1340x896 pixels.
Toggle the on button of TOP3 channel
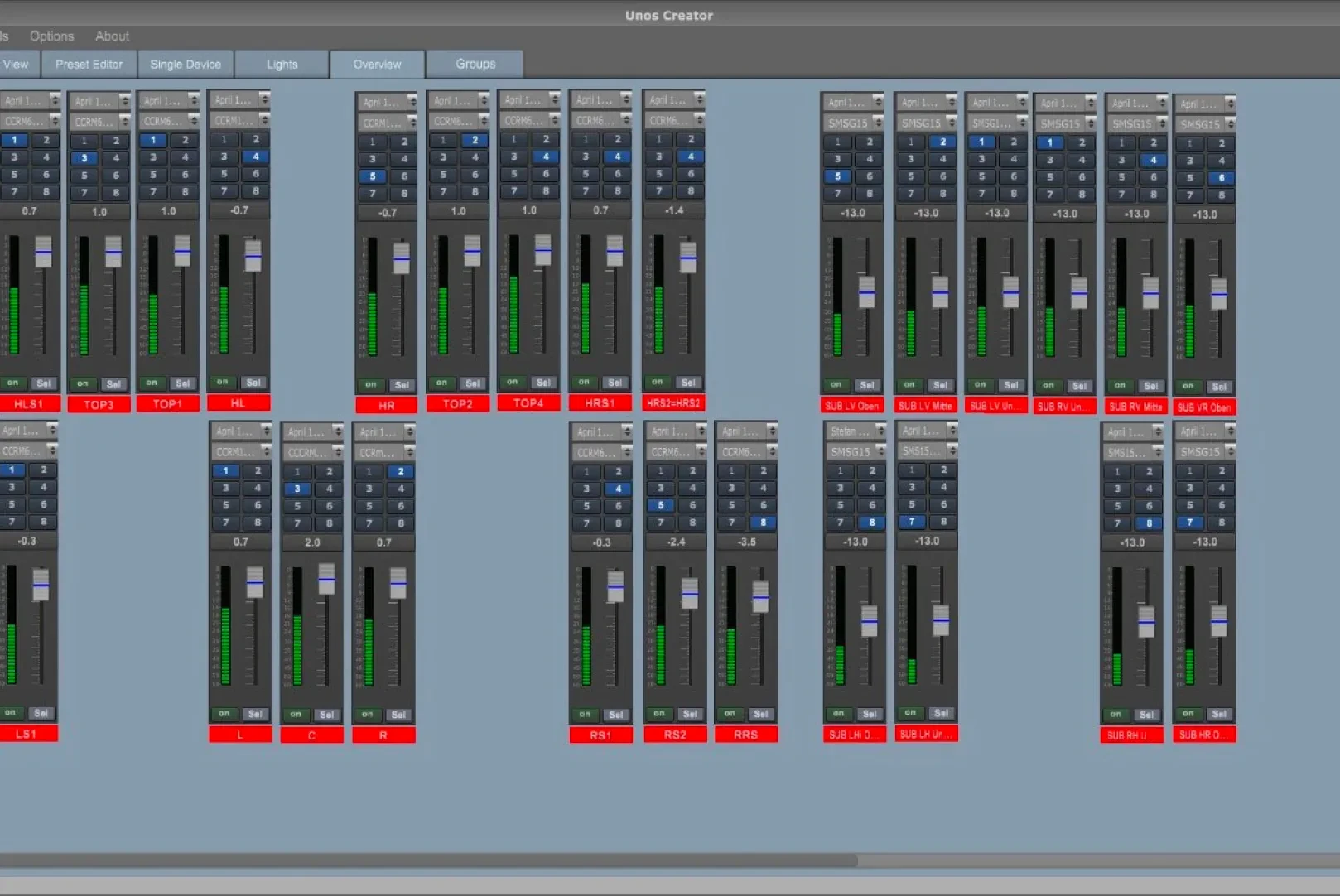(83, 383)
